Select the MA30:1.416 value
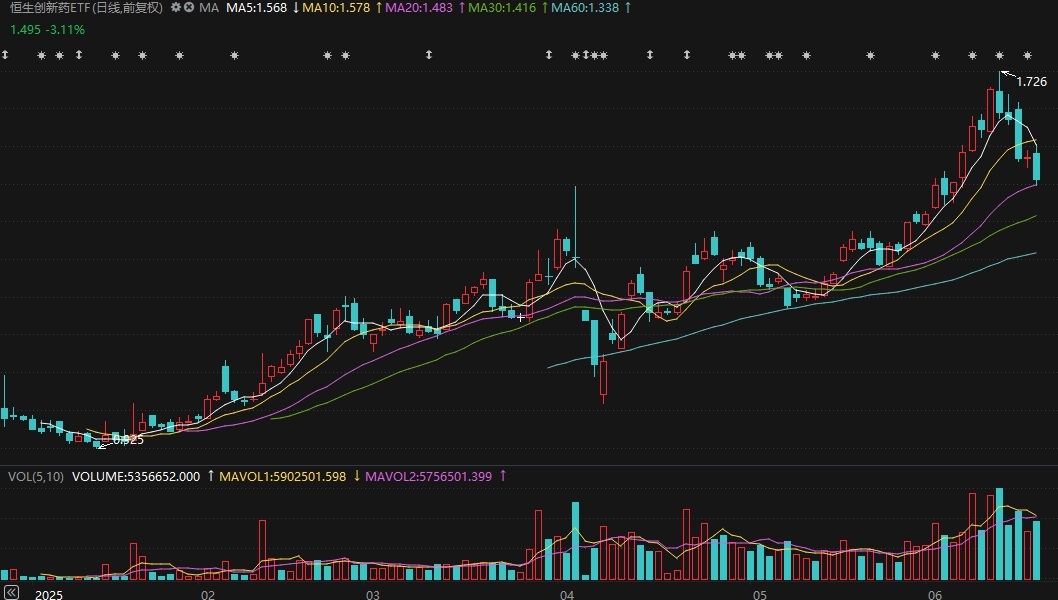This screenshot has height=600, width=1058. (502, 8)
